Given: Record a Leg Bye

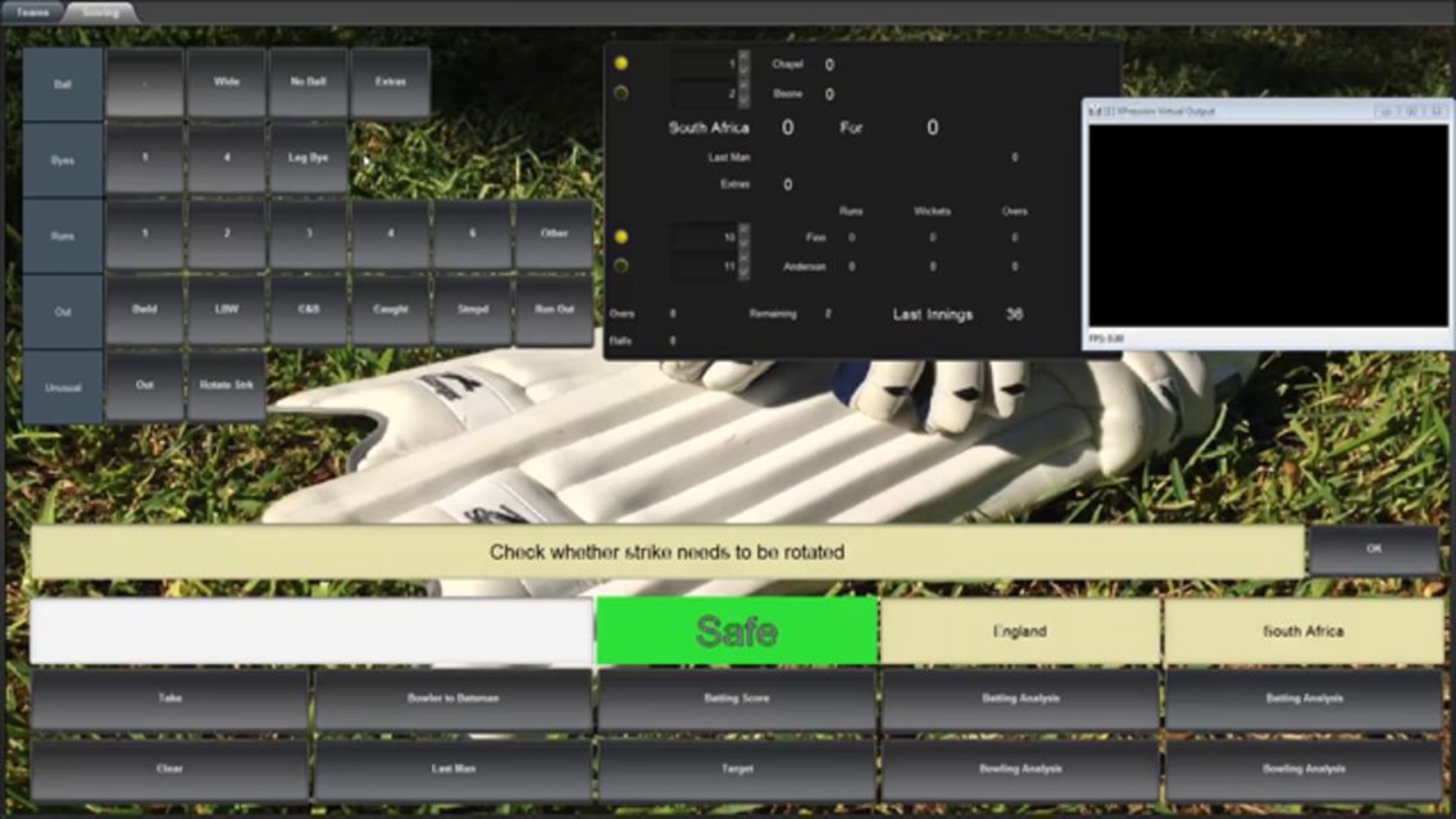Looking at the screenshot, I should coord(308,158).
